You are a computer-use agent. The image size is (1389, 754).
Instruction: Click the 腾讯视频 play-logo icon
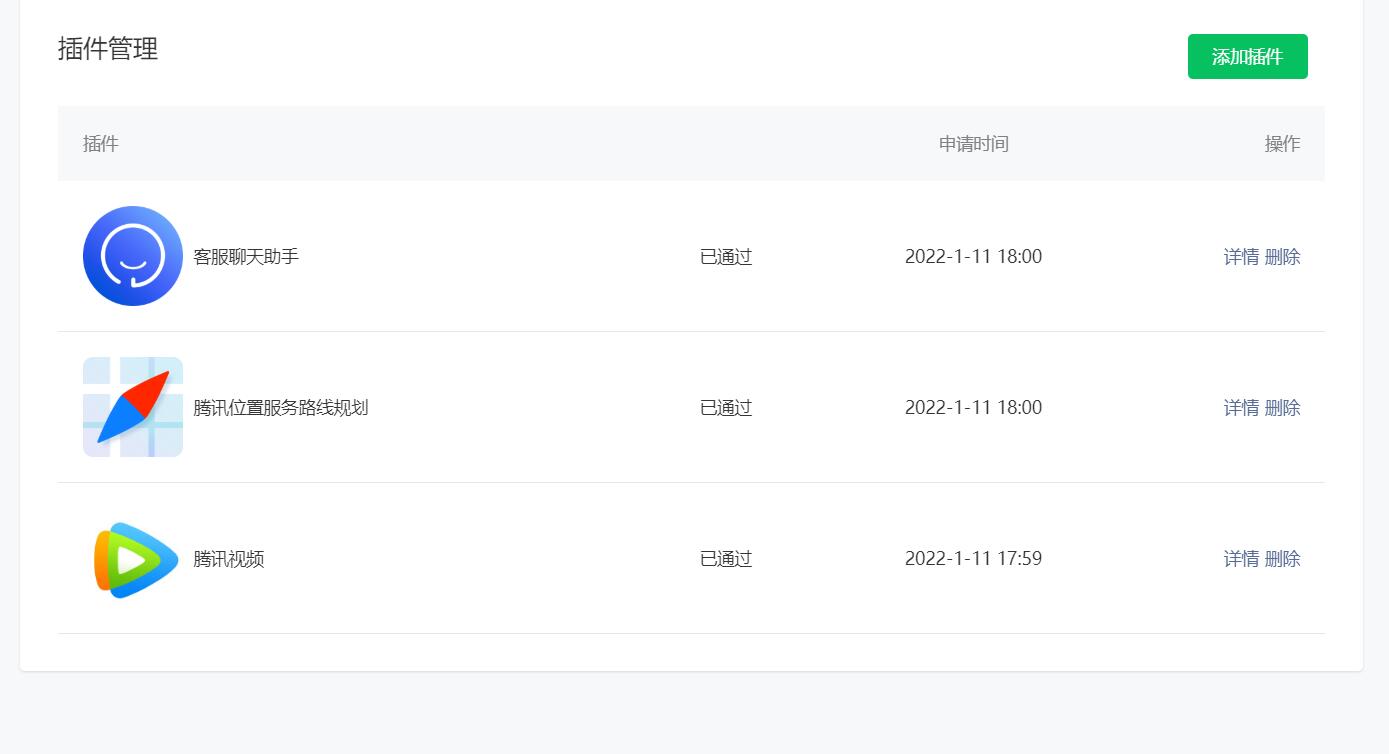coord(133,558)
